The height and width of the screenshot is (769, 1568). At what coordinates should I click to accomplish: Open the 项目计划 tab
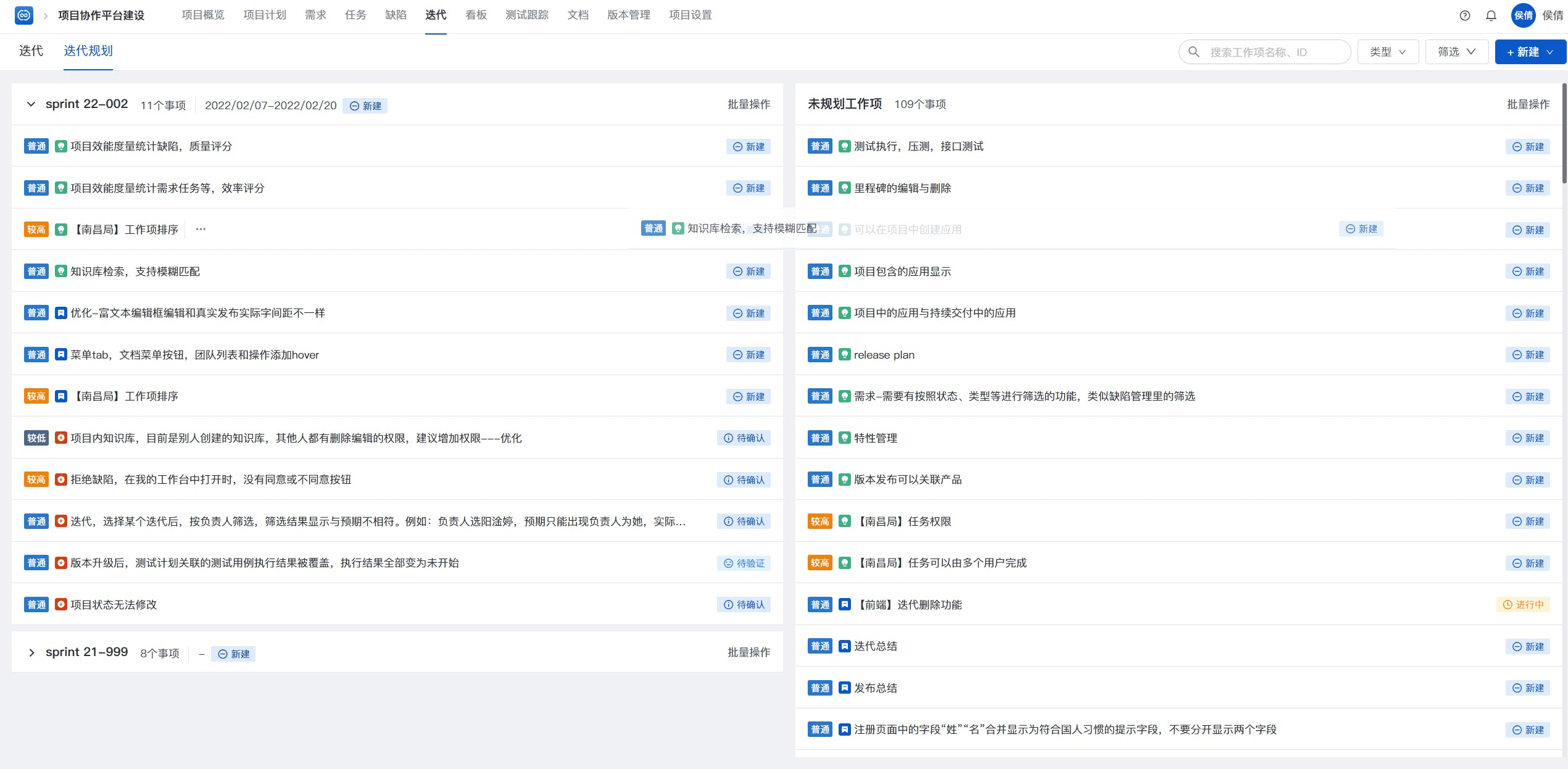tap(265, 15)
